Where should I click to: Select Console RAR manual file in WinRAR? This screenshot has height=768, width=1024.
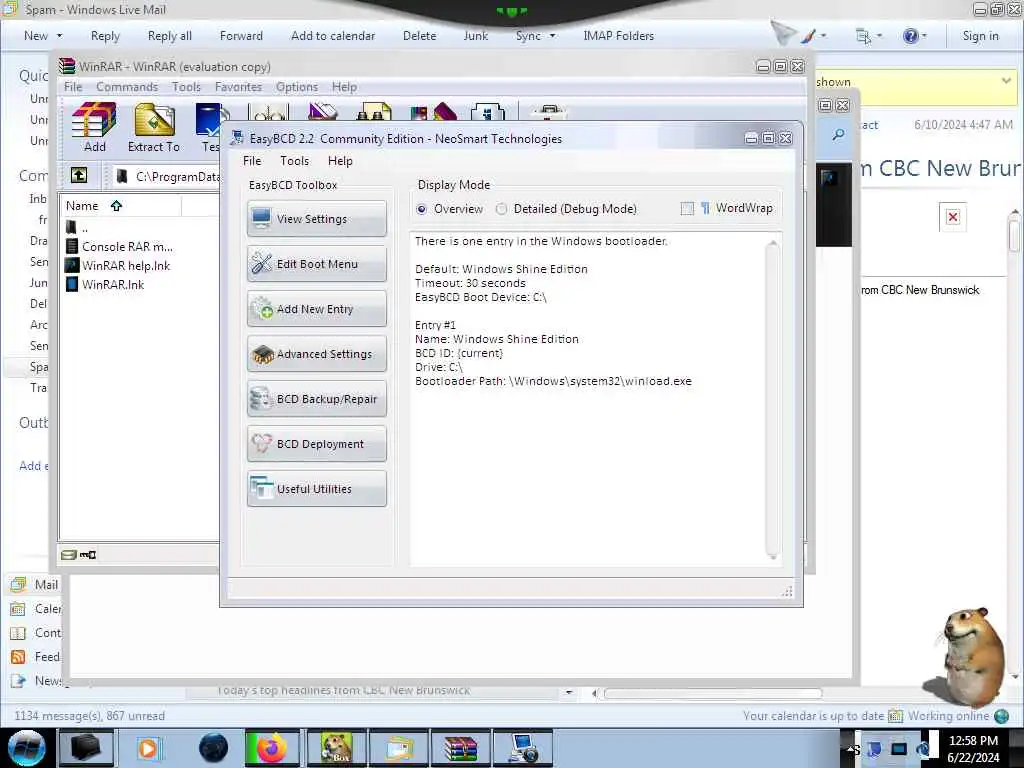tap(120, 247)
